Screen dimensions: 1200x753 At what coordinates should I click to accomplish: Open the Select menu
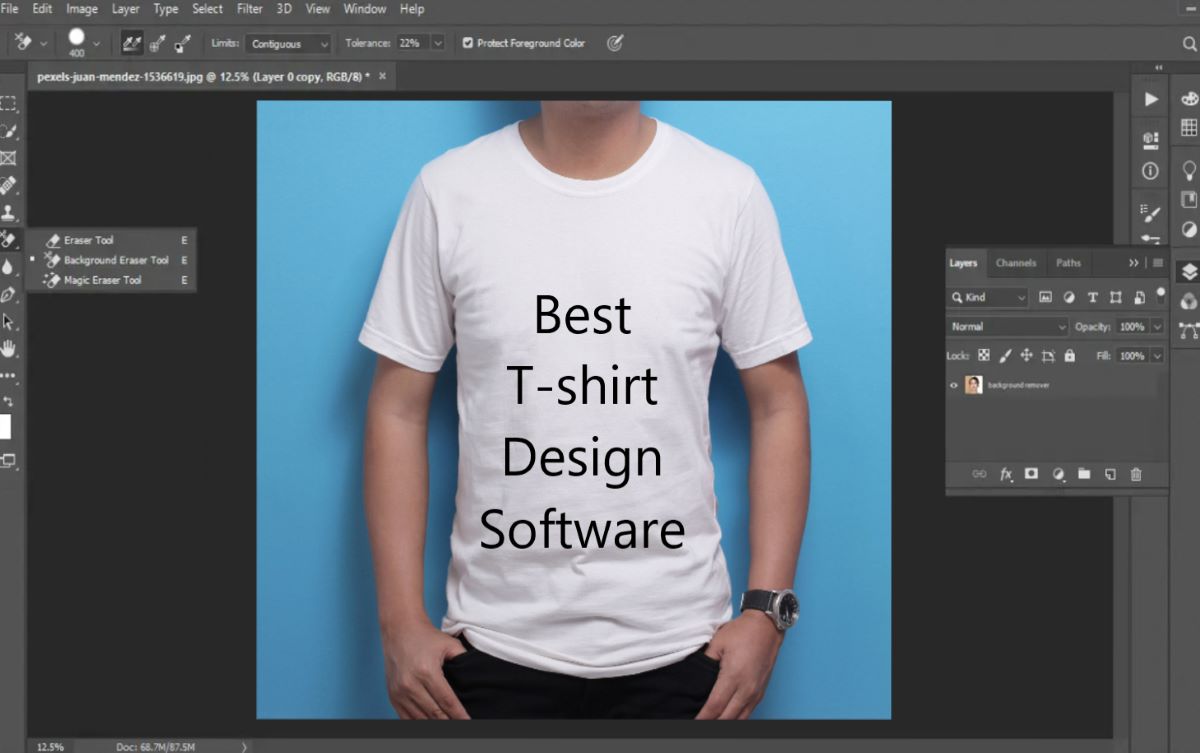(208, 9)
